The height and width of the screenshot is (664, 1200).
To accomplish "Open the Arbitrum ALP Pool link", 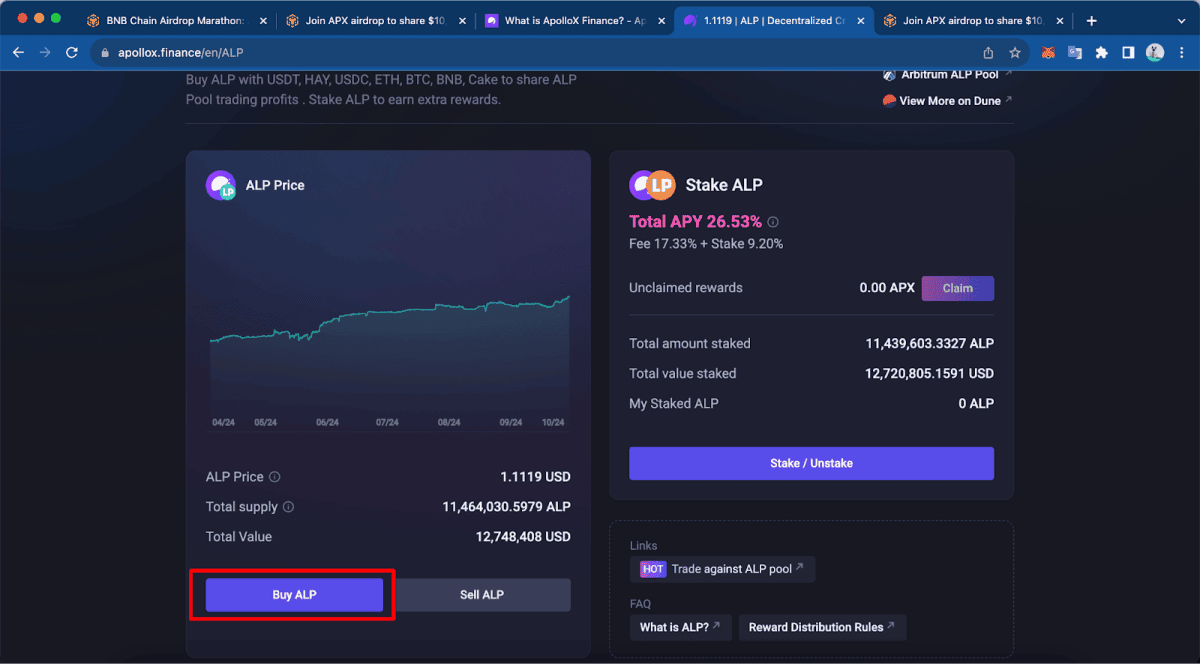I will click(x=948, y=74).
